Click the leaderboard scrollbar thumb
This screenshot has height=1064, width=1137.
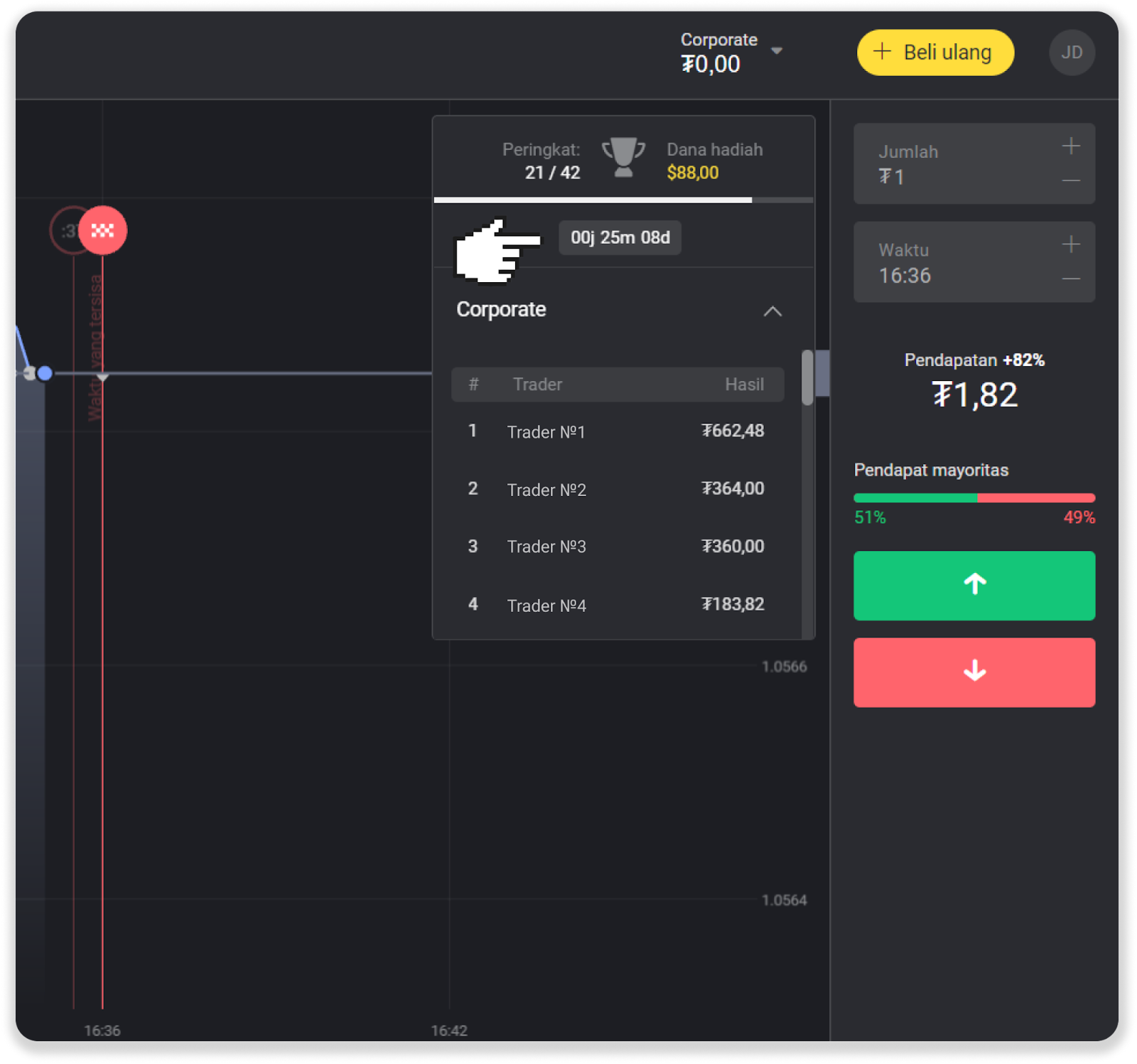click(807, 377)
